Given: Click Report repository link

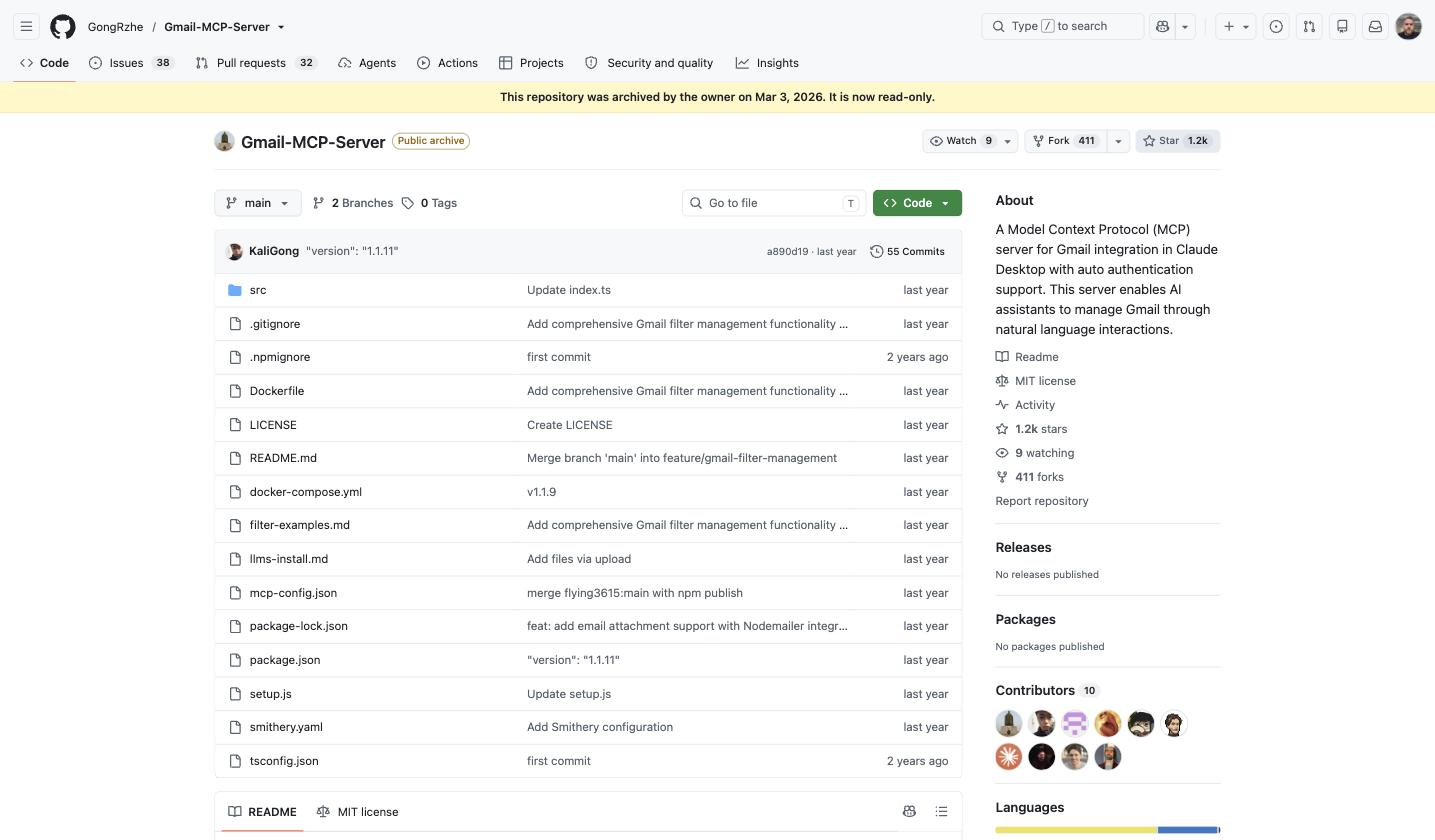Looking at the screenshot, I should 1042,501.
